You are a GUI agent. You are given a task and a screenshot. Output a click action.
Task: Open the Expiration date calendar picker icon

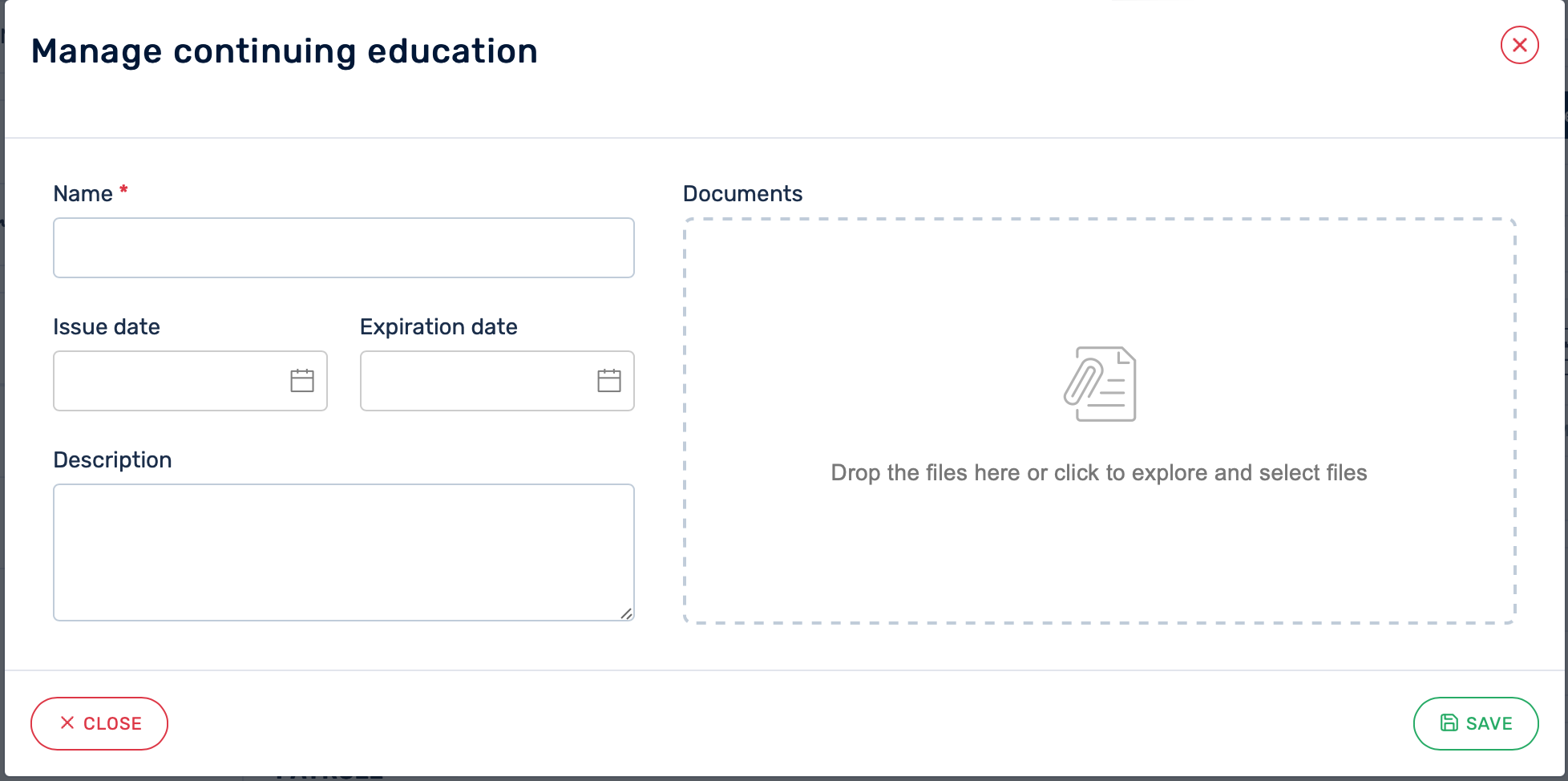pos(609,381)
